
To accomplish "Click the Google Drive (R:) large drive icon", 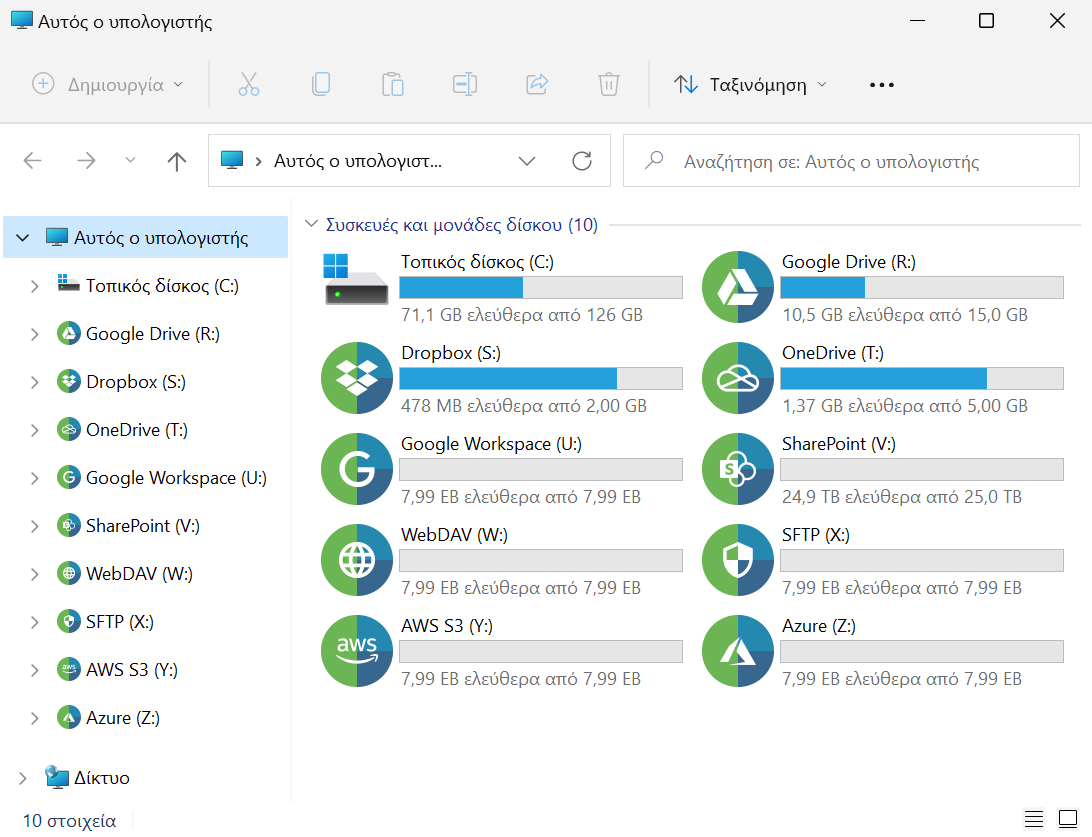I will [738, 287].
